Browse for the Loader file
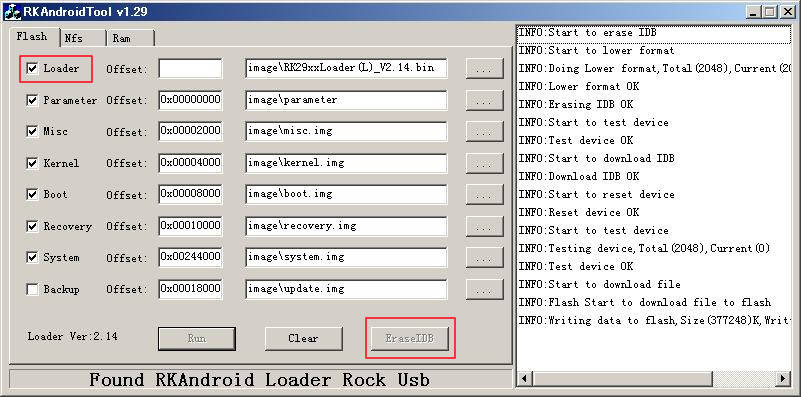Image resolution: width=801 pixels, height=397 pixels. (484, 68)
